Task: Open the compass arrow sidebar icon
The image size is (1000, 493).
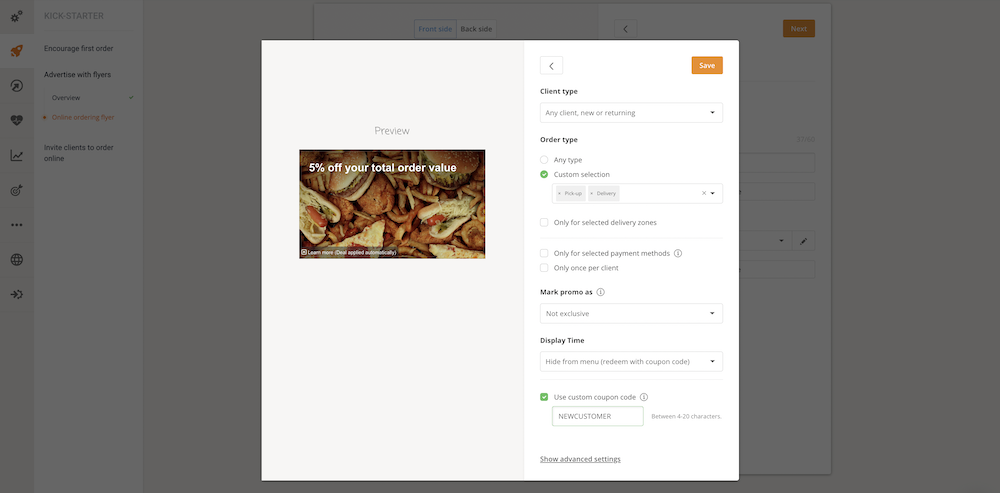Action: click(x=17, y=85)
